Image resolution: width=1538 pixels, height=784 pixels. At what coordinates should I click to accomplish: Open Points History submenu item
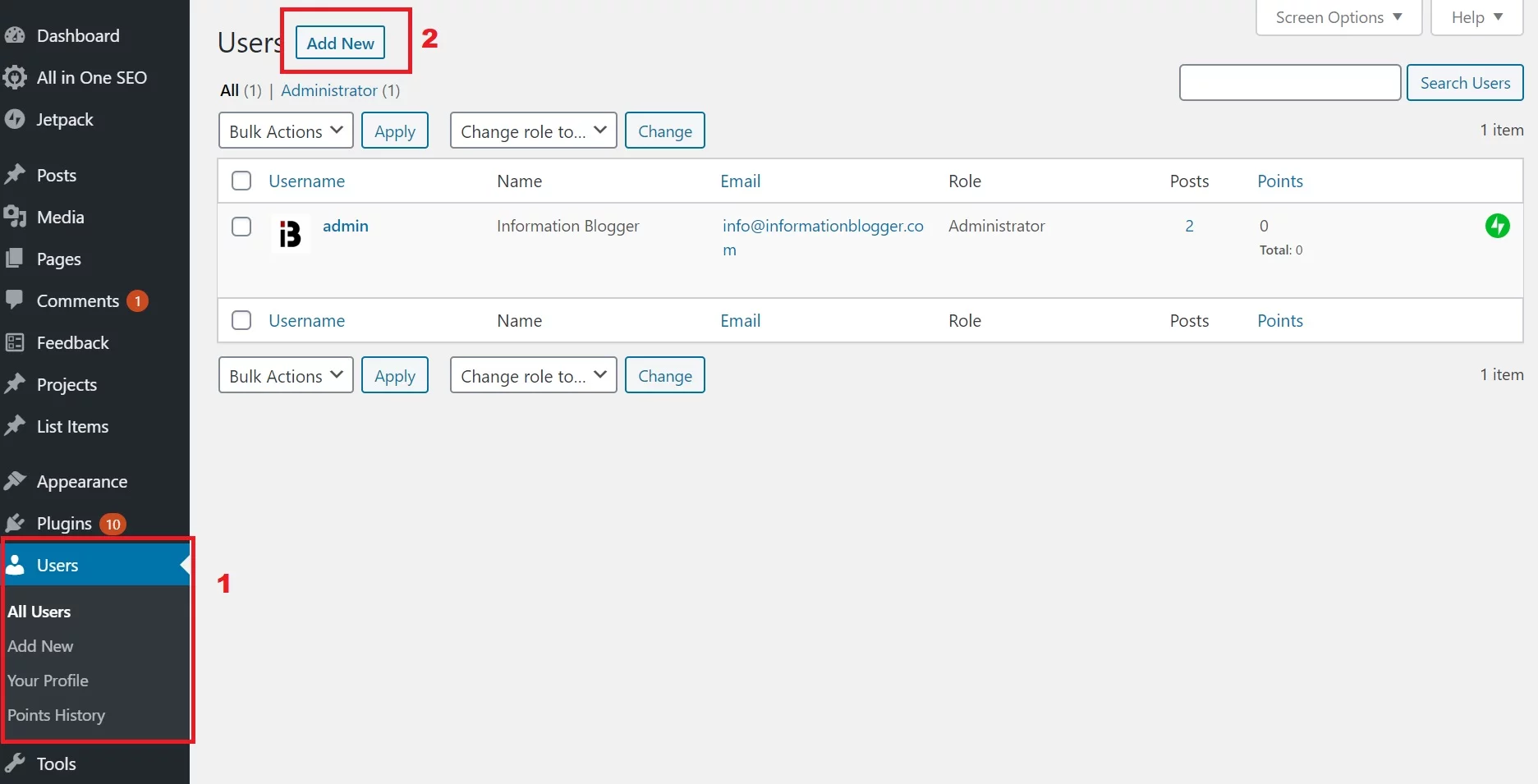point(56,715)
